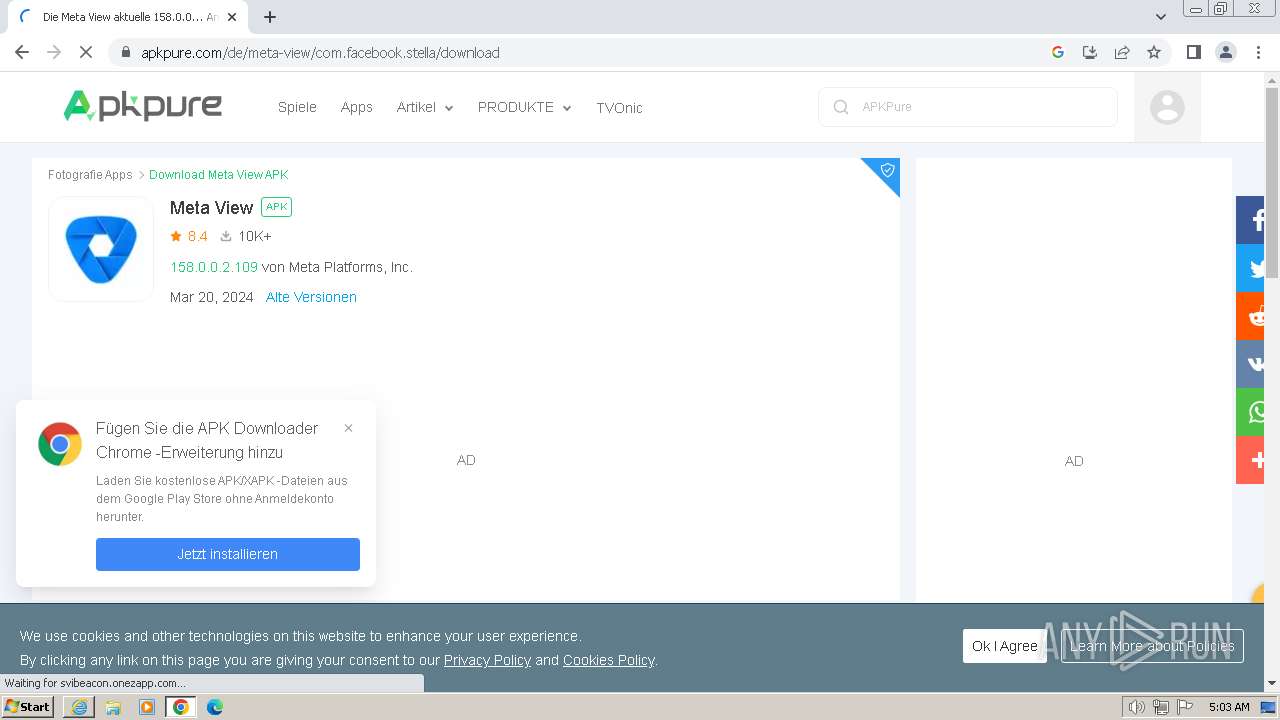Click the install app icon in address bar
Image resolution: width=1280 pixels, height=720 pixels.
[1090, 52]
